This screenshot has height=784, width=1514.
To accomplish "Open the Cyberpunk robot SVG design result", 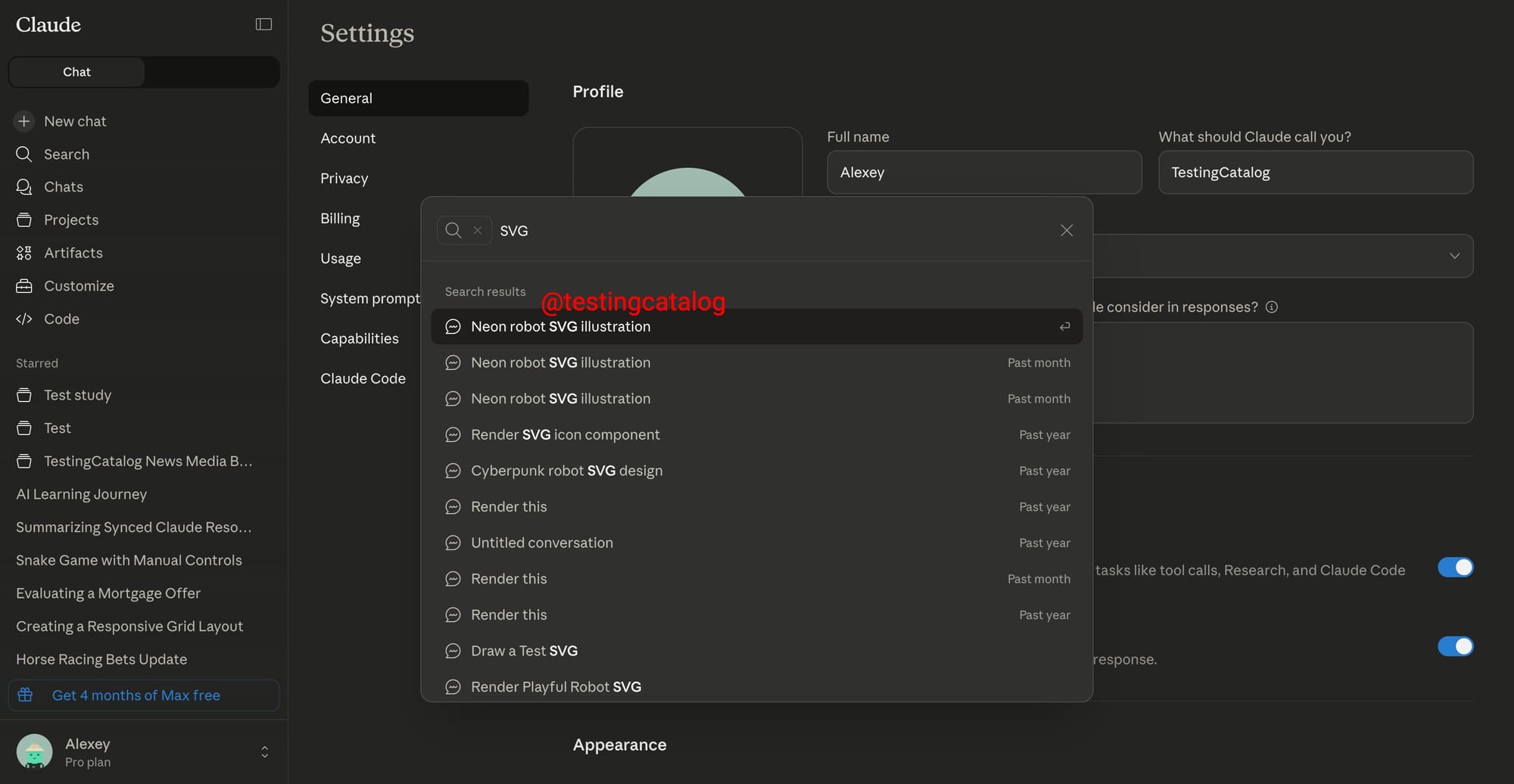I will (x=756, y=471).
